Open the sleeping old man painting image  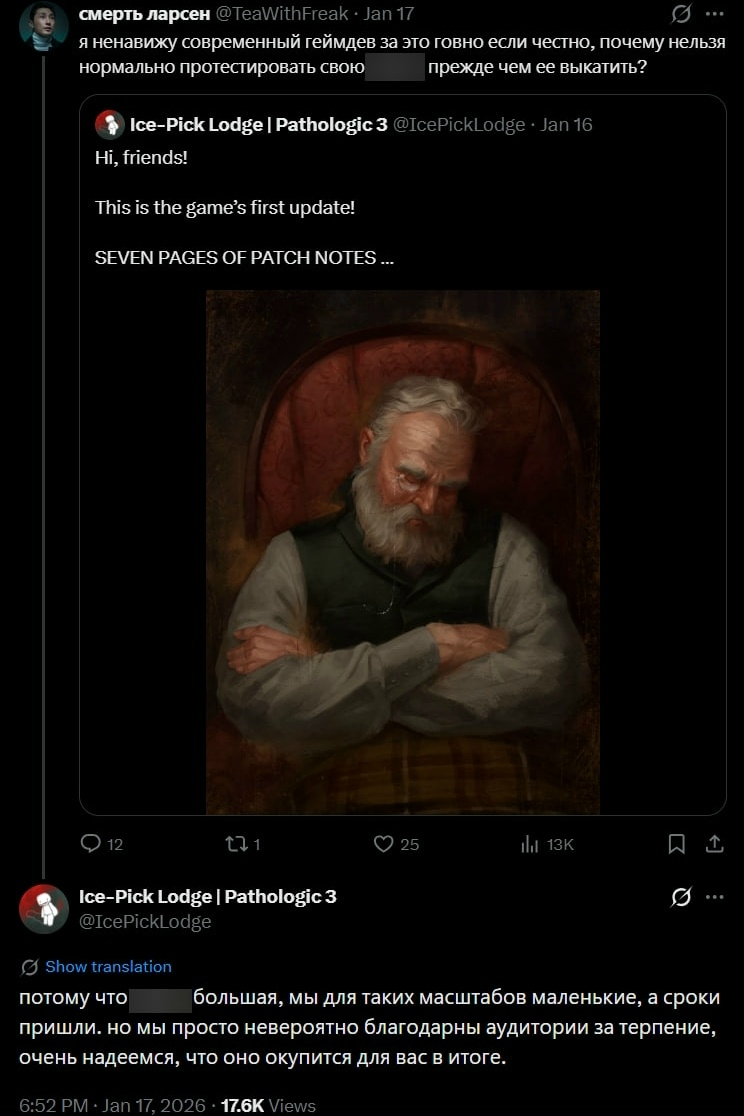402,551
